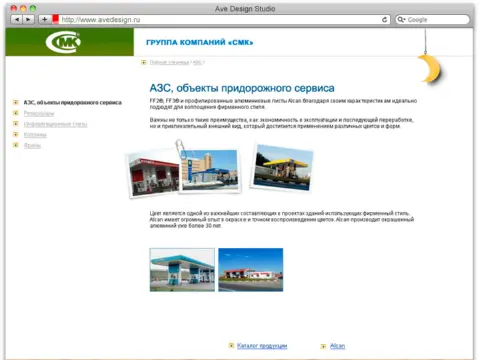Click the bullet icon beside the breadcrumb
Viewport: 480px width, 360px height.
click(144, 62)
